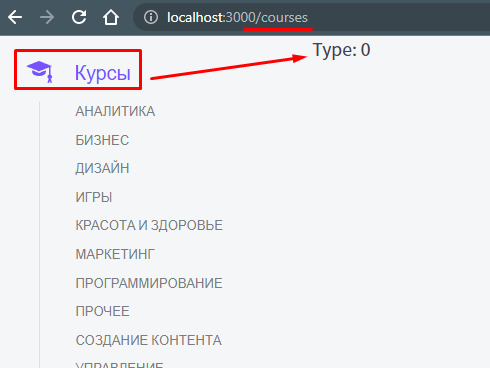Open the МАРКЕТИНГ category
Screen dimensions: 490x368
click(x=115, y=254)
